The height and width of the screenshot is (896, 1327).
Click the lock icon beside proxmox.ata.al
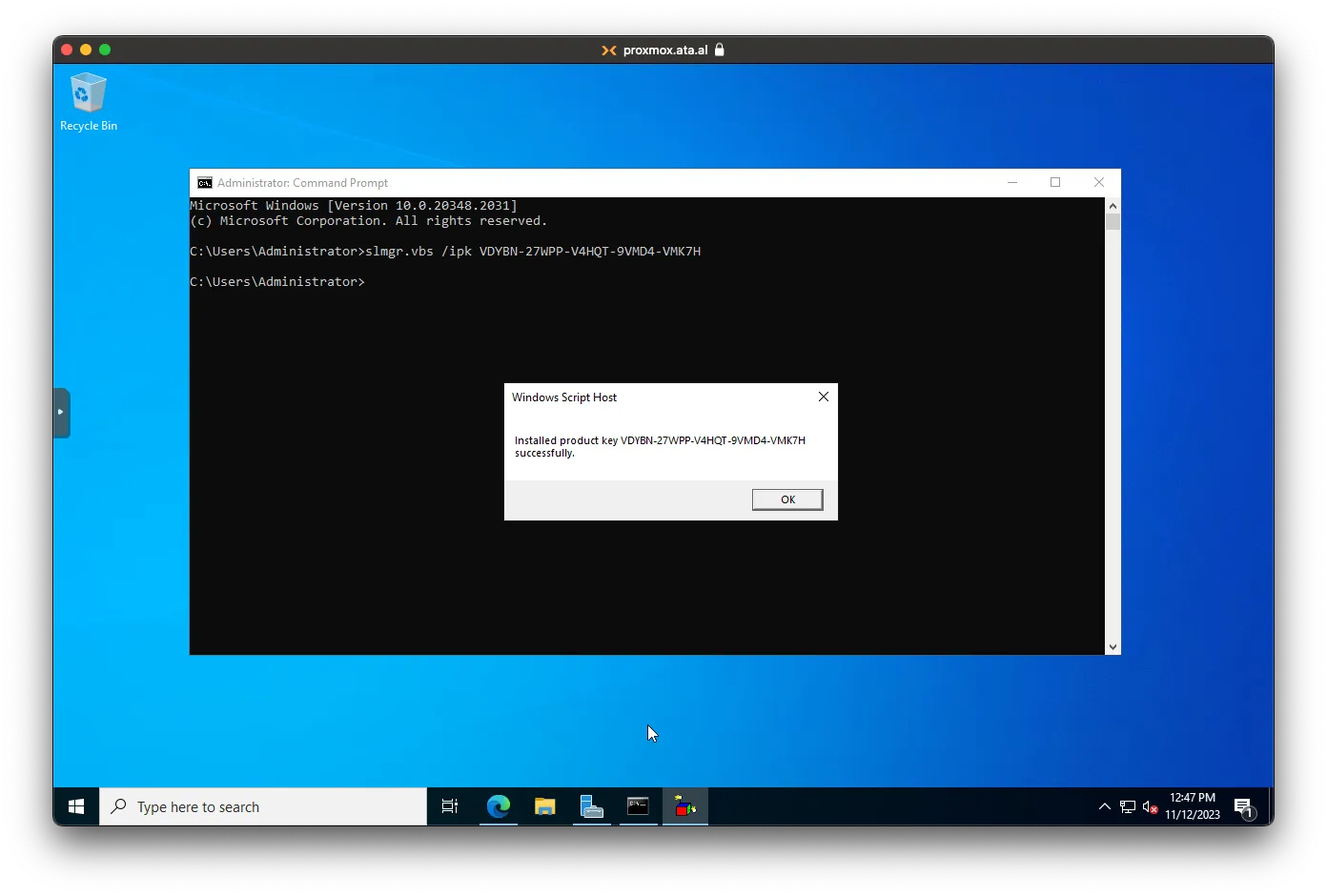pyautogui.click(x=720, y=50)
